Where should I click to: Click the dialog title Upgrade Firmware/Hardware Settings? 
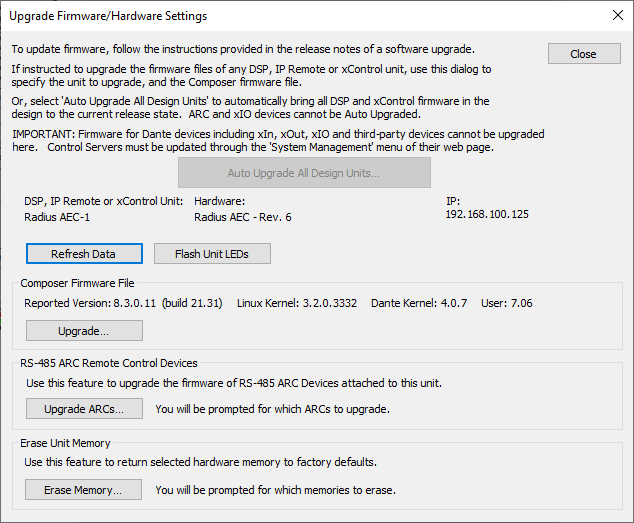click(108, 16)
